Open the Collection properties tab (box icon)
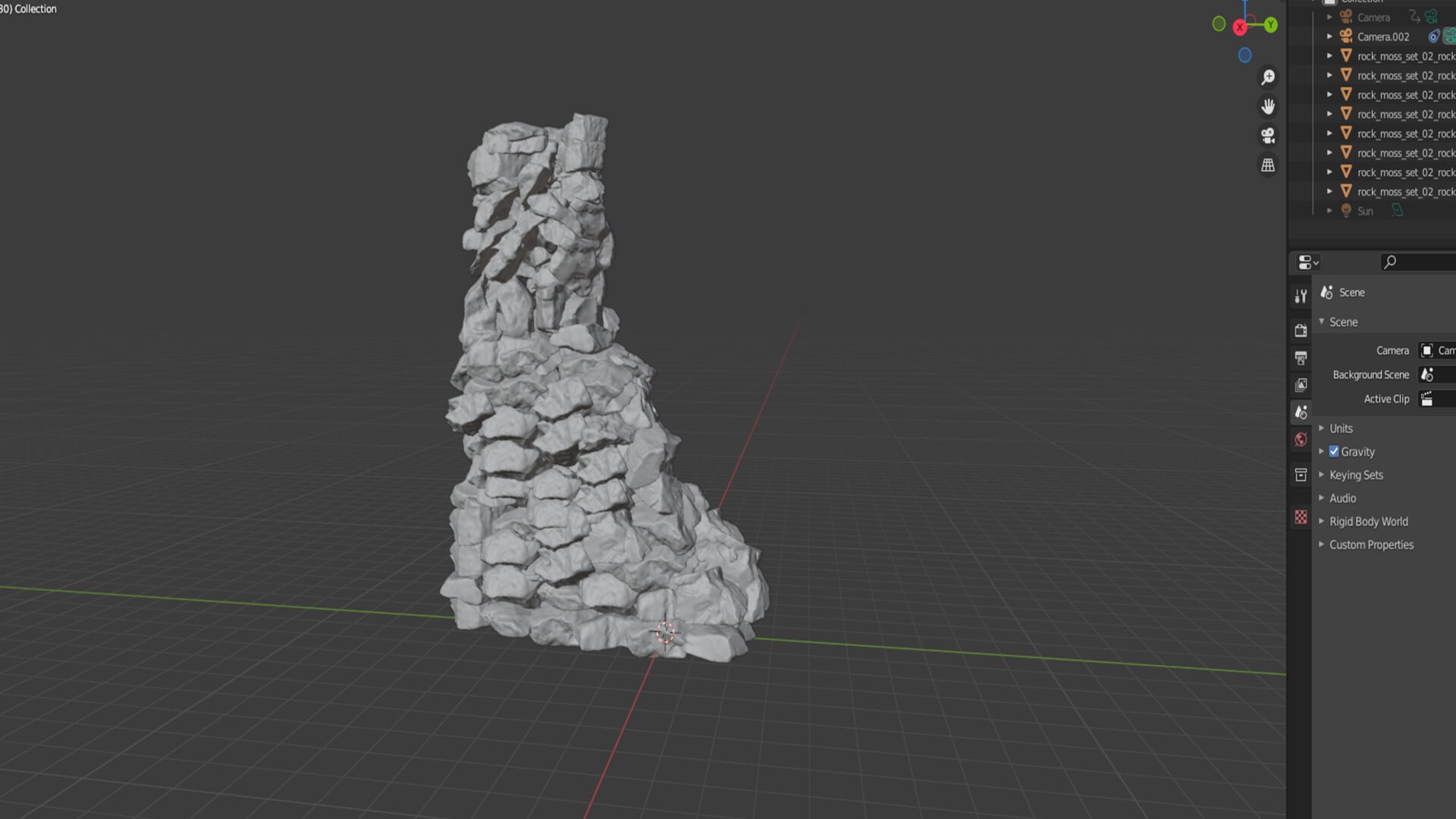Image resolution: width=1456 pixels, height=819 pixels. [1301, 475]
